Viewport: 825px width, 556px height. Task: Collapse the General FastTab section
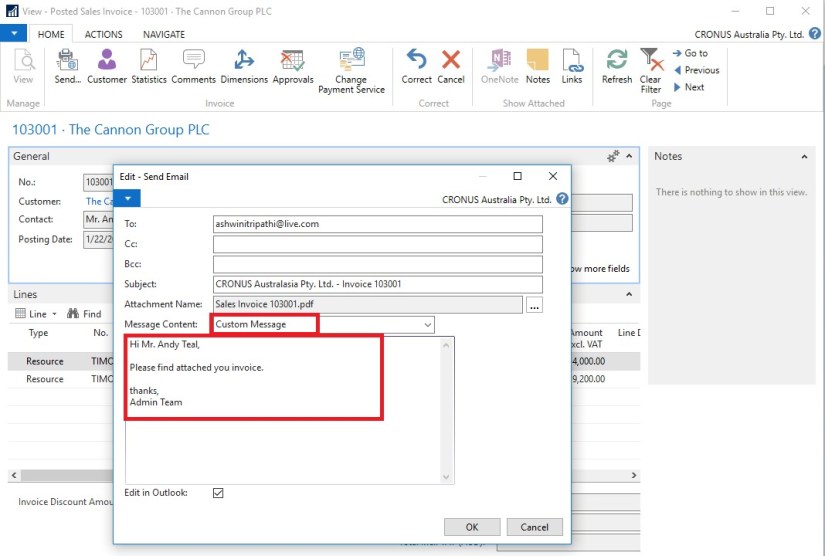(628, 157)
